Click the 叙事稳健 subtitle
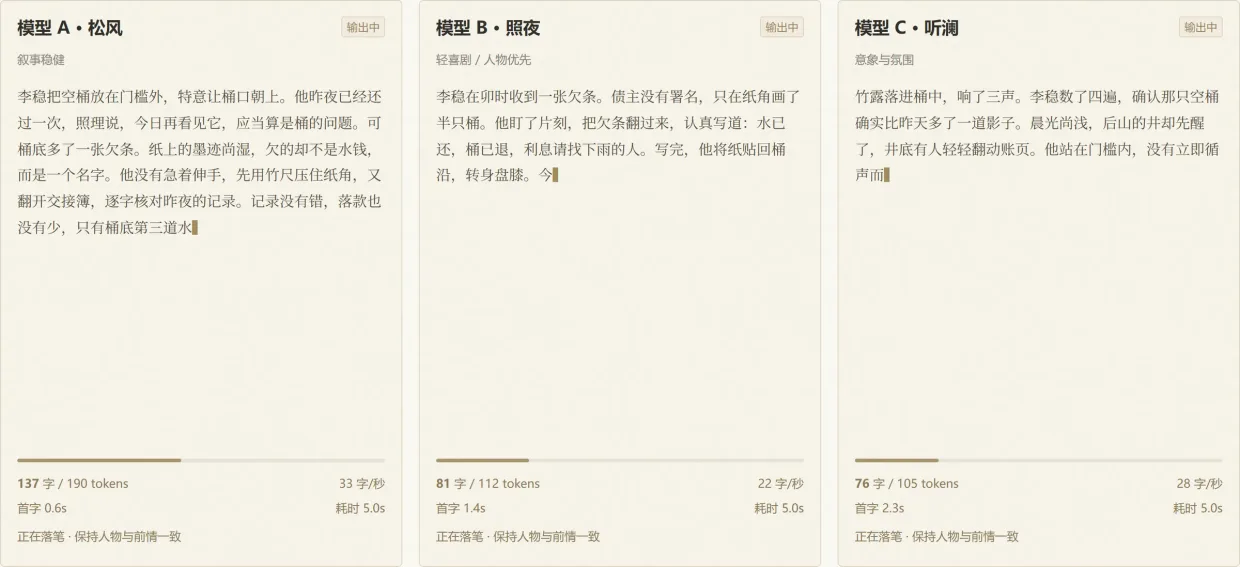This screenshot has width=1240, height=567. click(41, 60)
